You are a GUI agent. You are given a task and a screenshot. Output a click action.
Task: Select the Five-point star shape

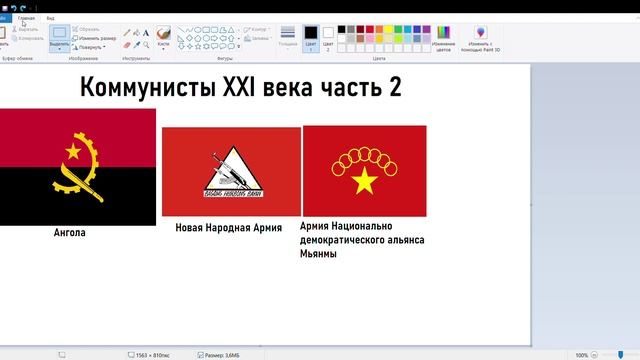(x=198, y=47)
